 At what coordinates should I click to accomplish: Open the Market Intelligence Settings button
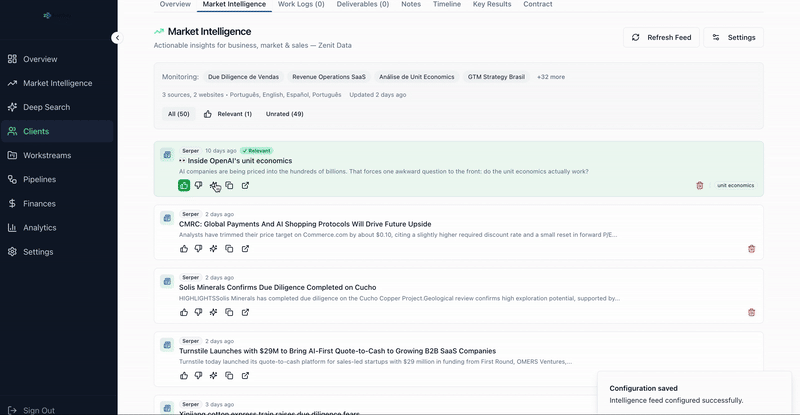coord(733,37)
